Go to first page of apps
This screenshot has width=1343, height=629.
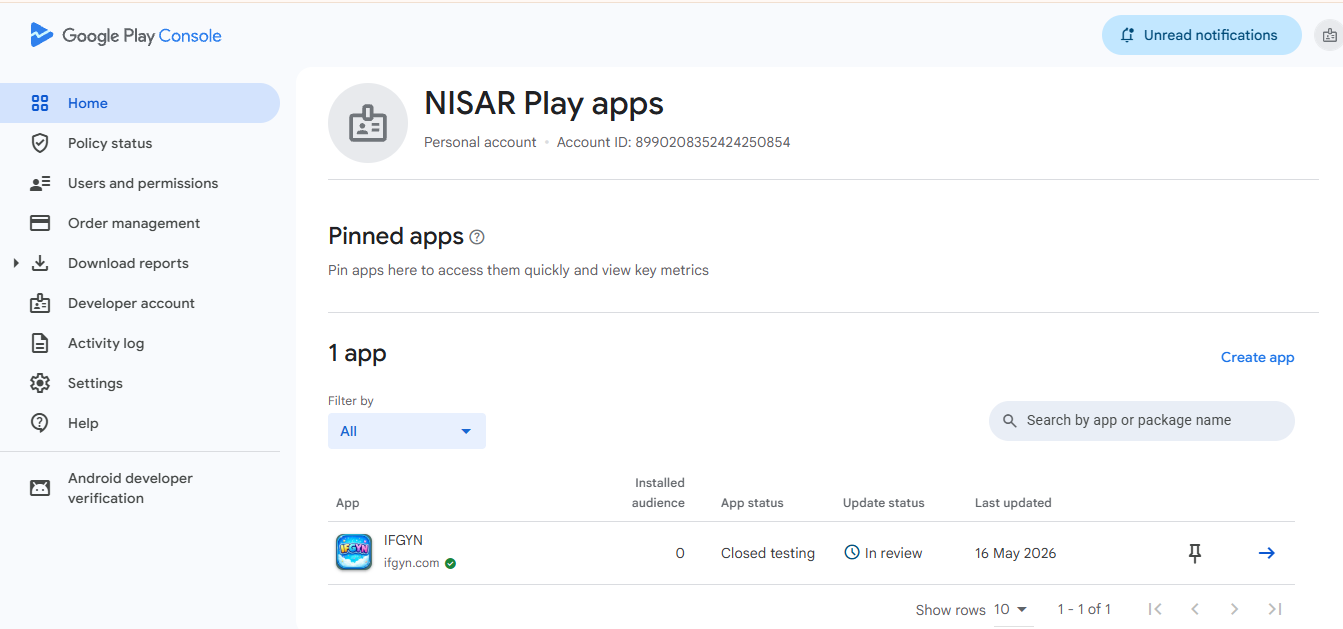tap(1155, 609)
